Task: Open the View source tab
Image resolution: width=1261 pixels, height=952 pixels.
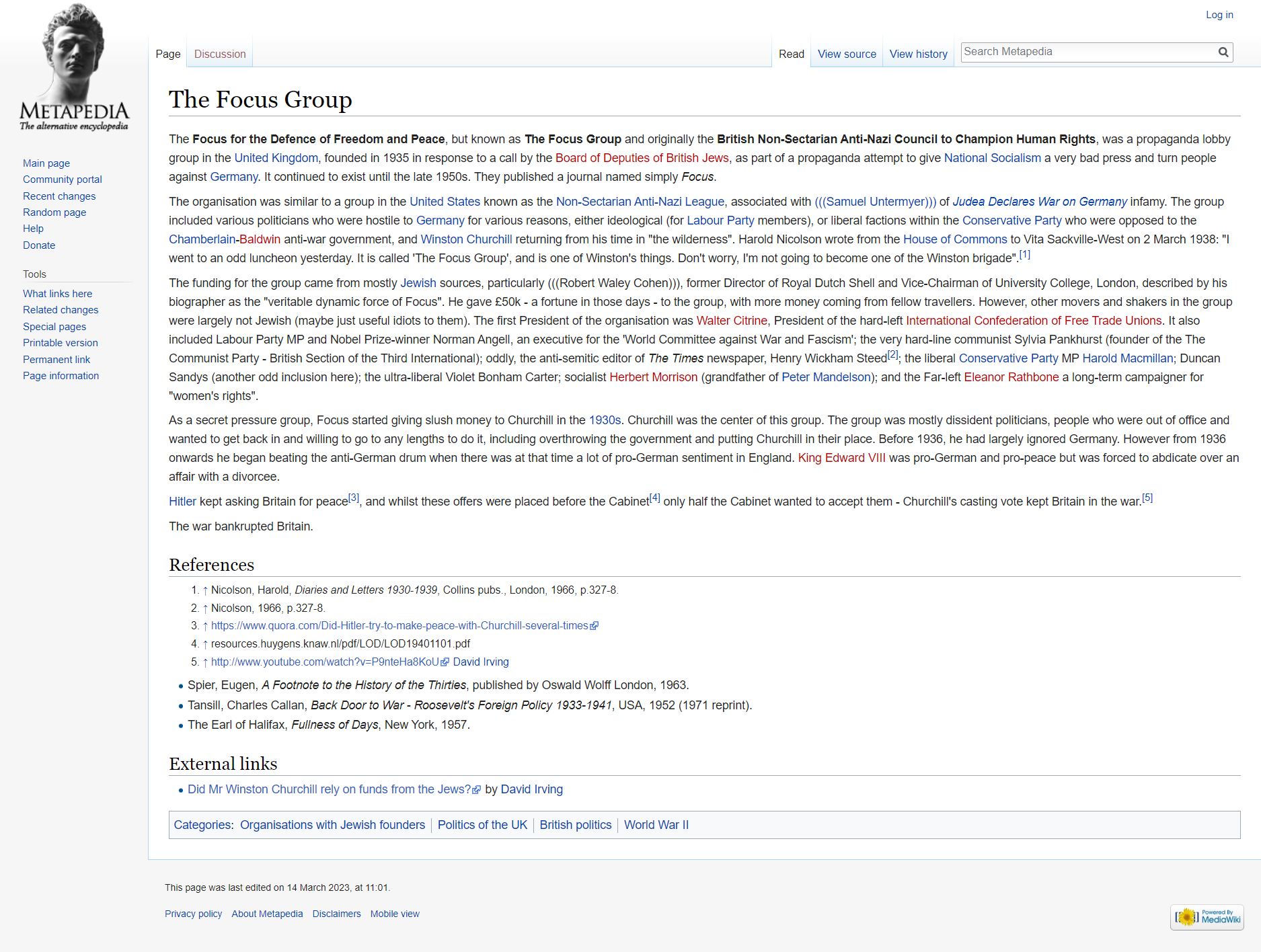Action: pos(847,54)
